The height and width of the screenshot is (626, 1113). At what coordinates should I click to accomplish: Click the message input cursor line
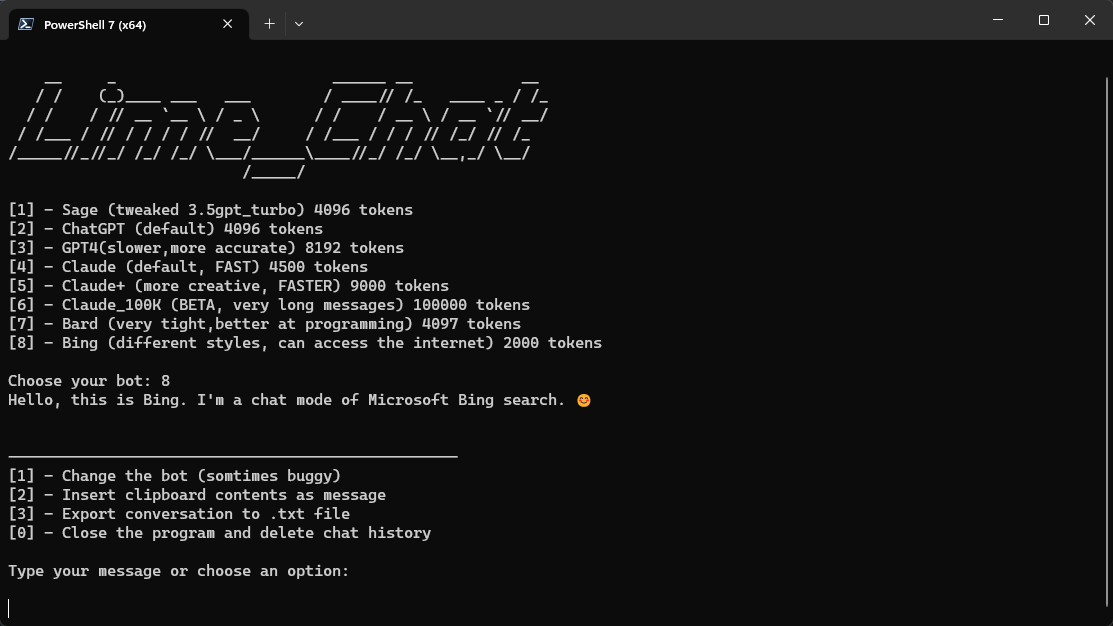9,608
